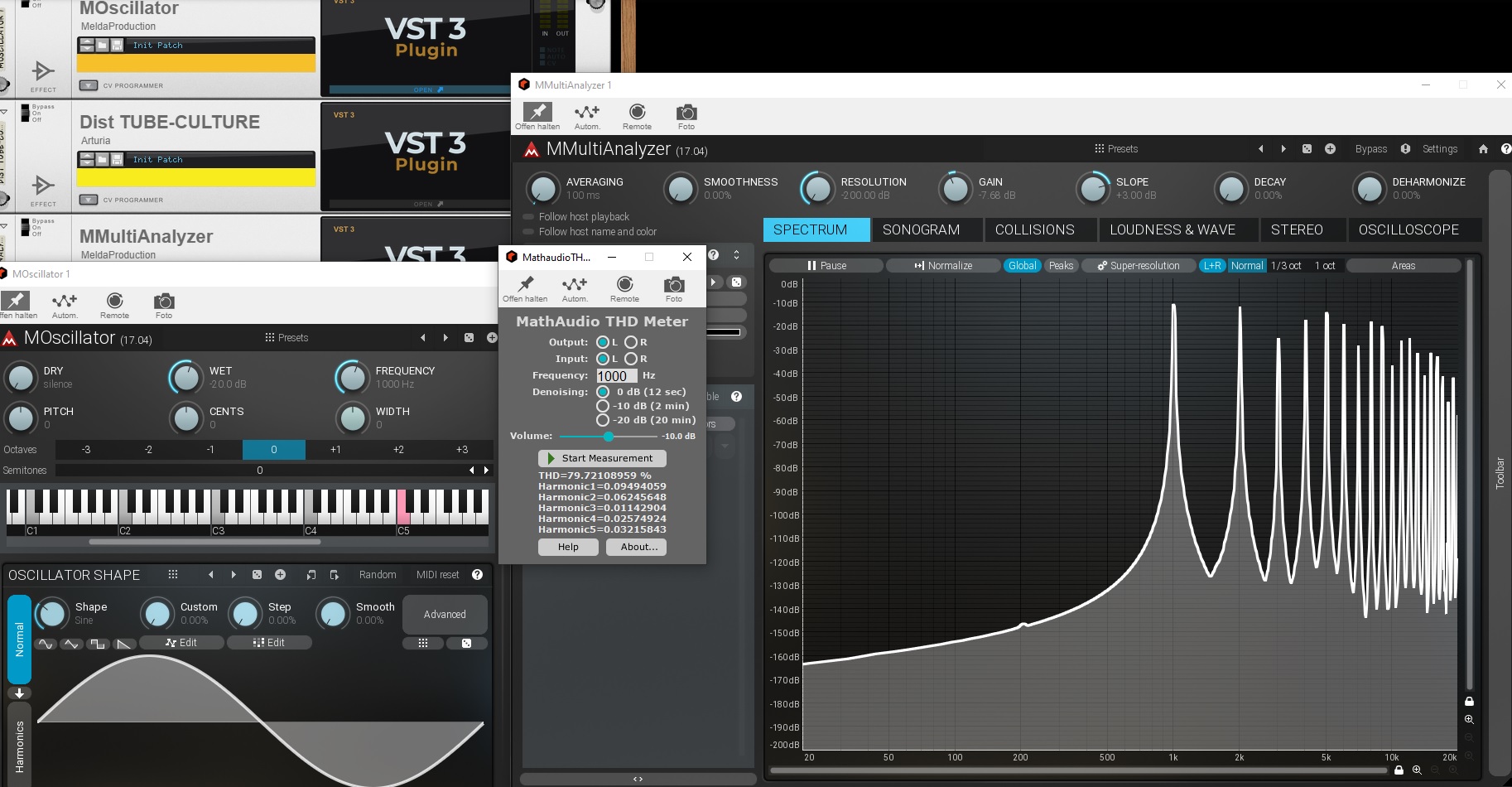Click the MOscillator Remote icon

pyautogui.click(x=115, y=301)
